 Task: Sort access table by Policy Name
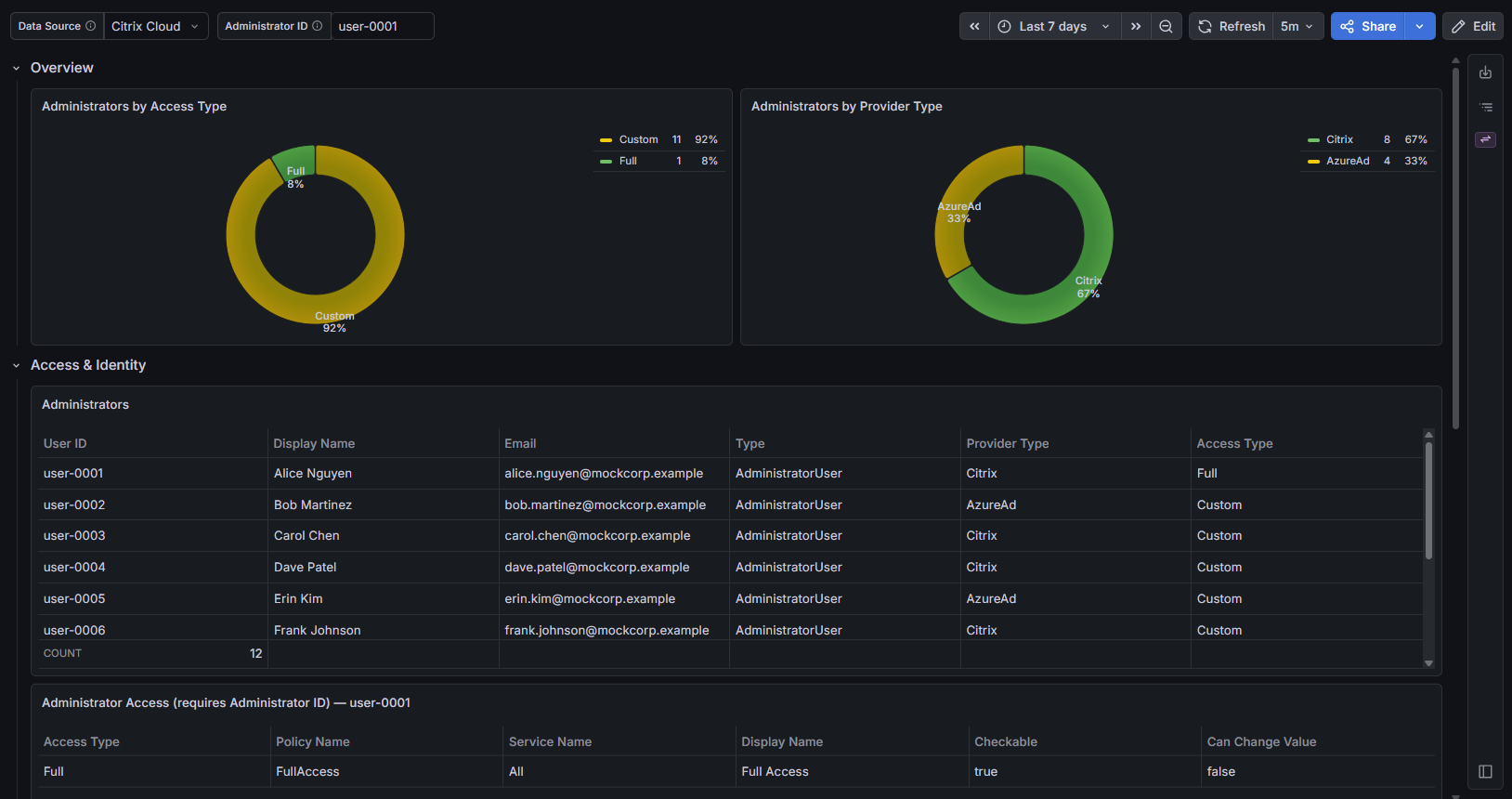coord(313,741)
